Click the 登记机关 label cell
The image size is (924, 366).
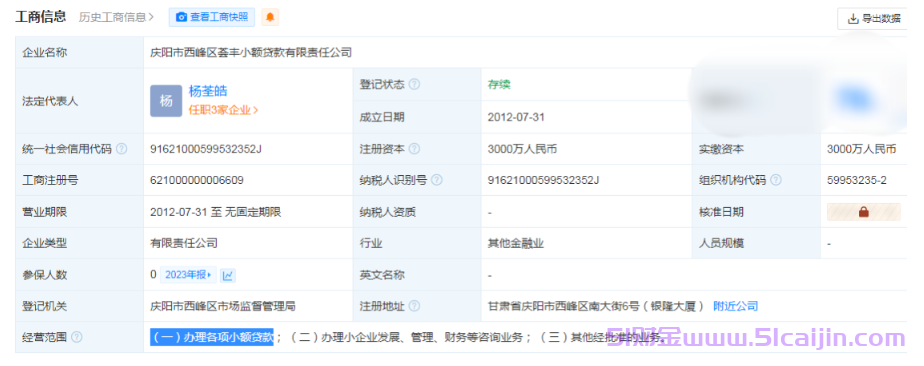click(x=80, y=306)
